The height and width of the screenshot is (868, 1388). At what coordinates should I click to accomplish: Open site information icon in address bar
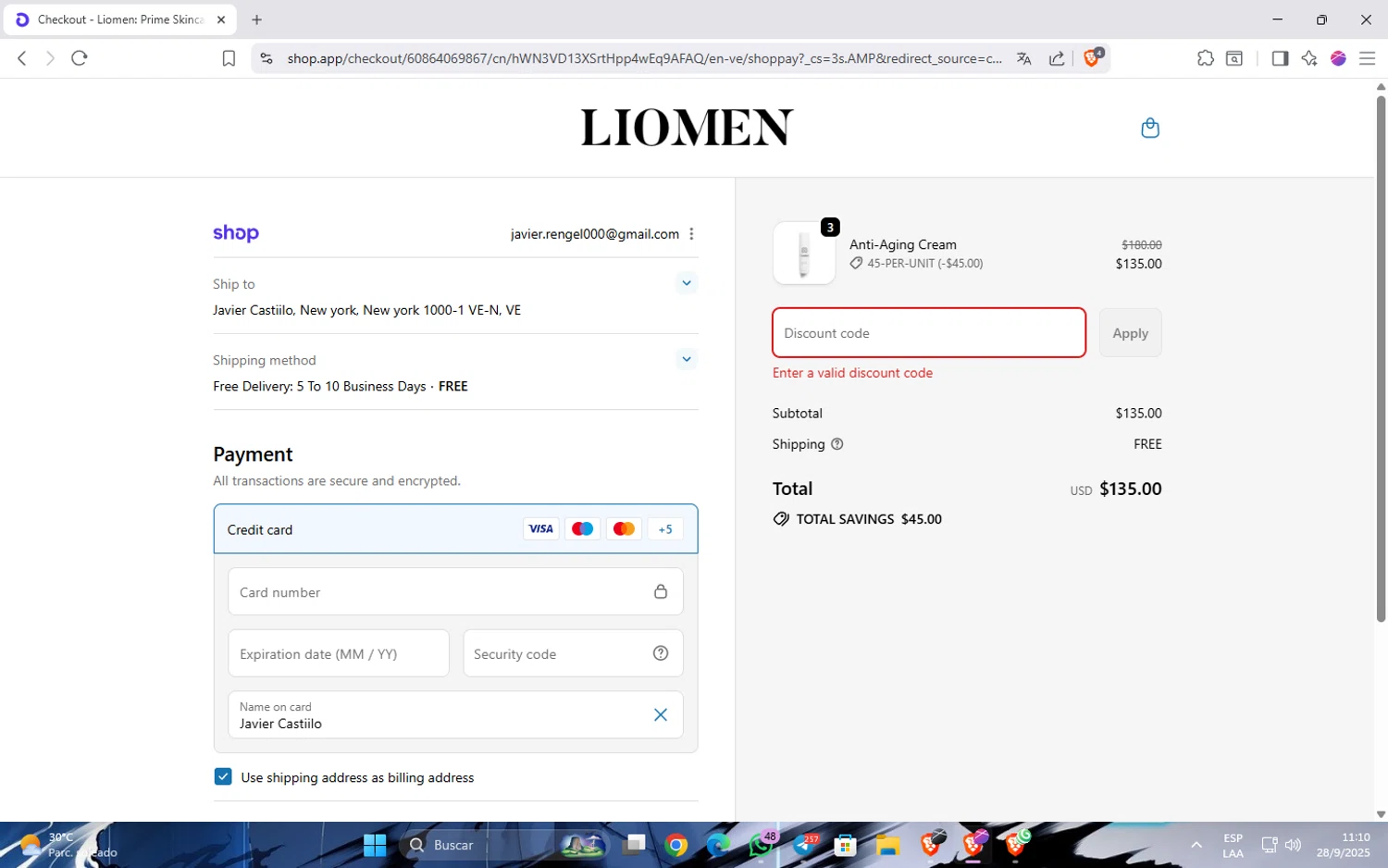pos(266,58)
